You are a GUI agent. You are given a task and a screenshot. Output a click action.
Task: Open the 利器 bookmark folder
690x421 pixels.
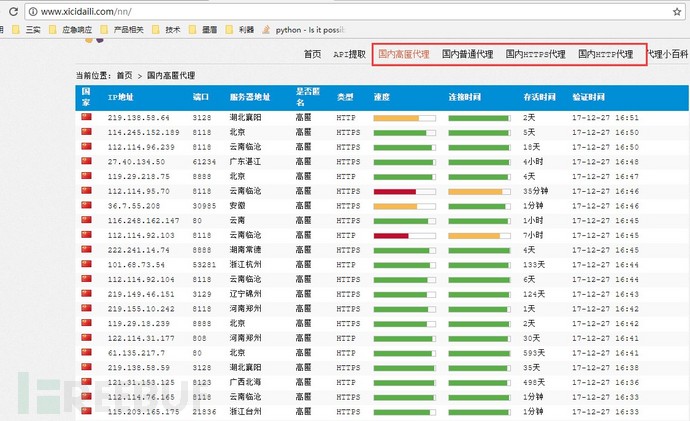239,30
